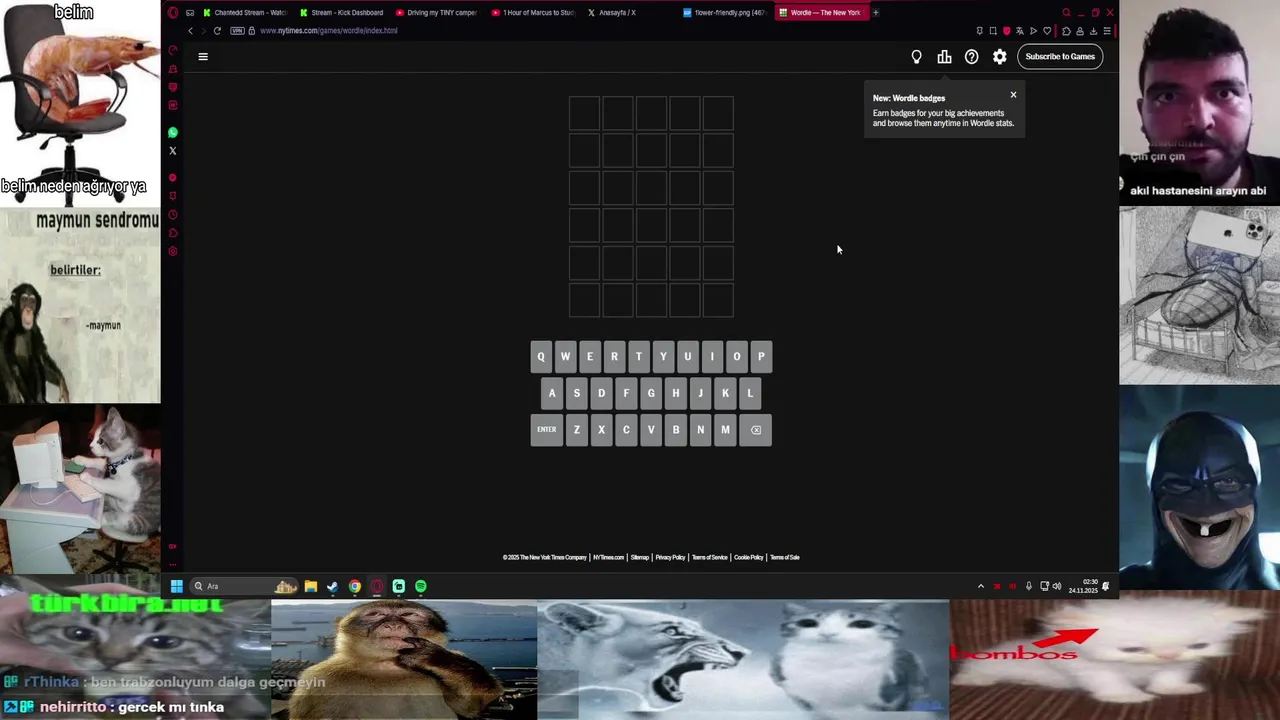Open the Windows Start menu
This screenshot has height=720, width=1280.
[177, 586]
